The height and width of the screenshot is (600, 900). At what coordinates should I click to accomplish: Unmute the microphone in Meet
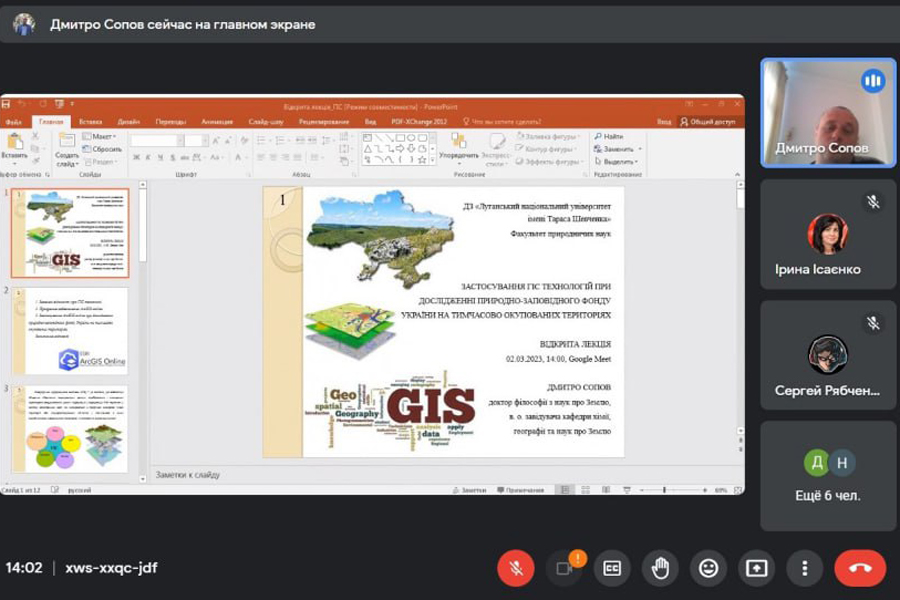516,568
